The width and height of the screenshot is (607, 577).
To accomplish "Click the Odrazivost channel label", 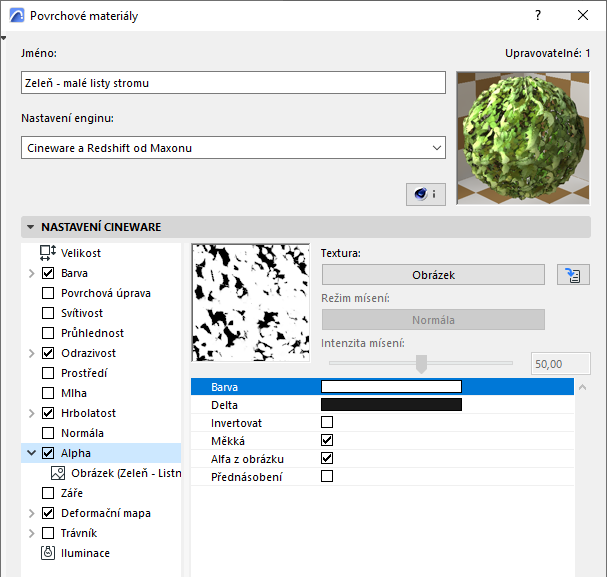I will point(88,353).
